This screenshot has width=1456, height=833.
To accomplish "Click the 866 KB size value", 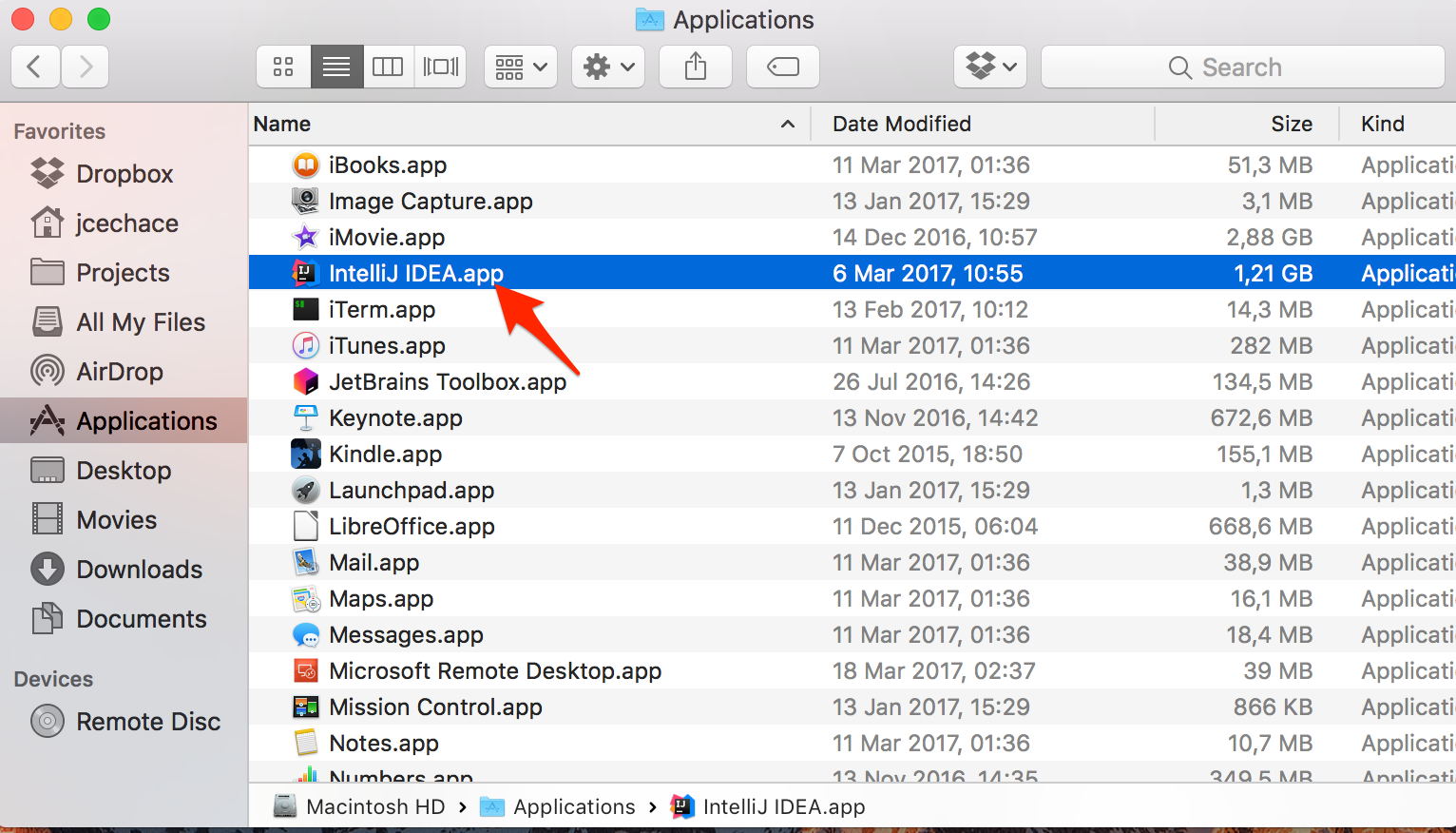I will click(1273, 707).
